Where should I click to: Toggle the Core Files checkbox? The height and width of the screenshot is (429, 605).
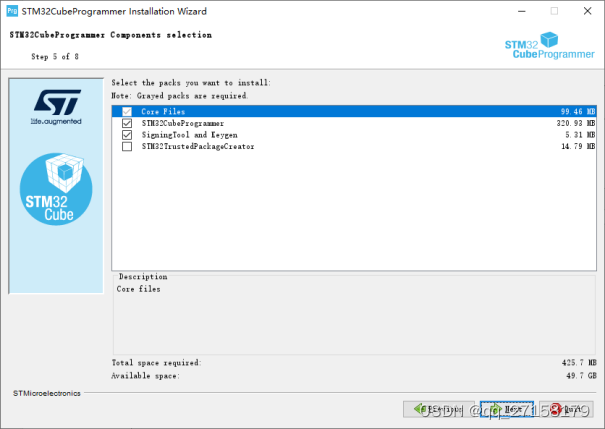(x=127, y=112)
